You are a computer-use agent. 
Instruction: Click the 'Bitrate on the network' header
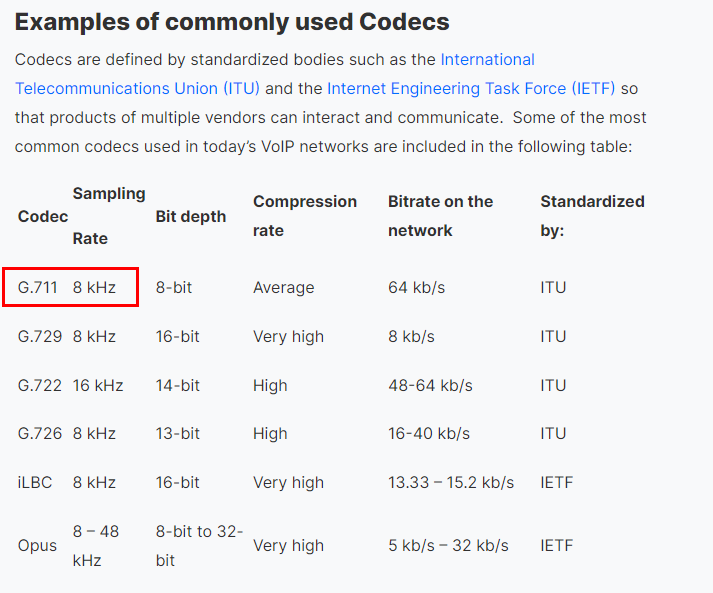point(440,216)
